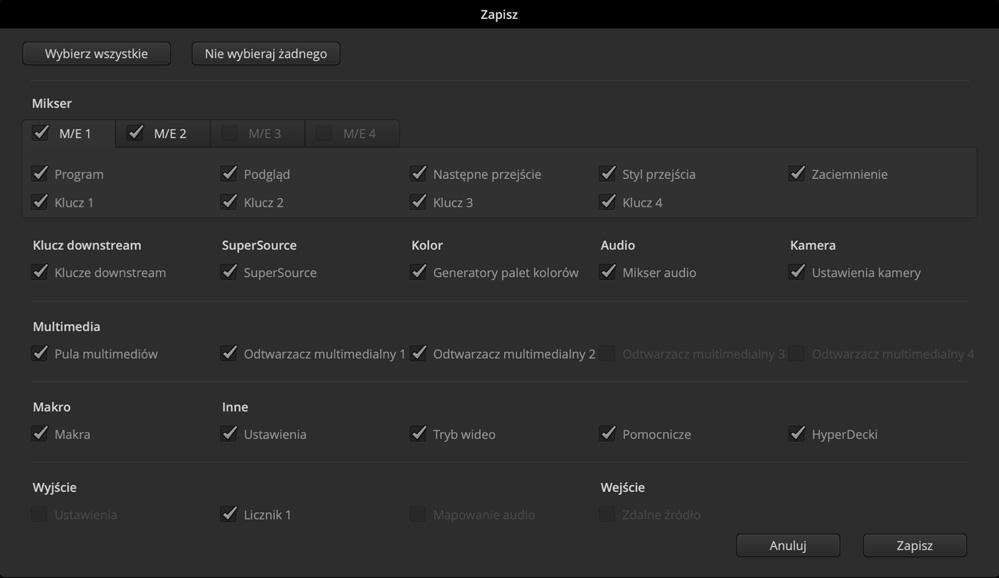999x578 pixels.
Task: Uncheck Mikser audio option
Action: [x=607, y=272]
